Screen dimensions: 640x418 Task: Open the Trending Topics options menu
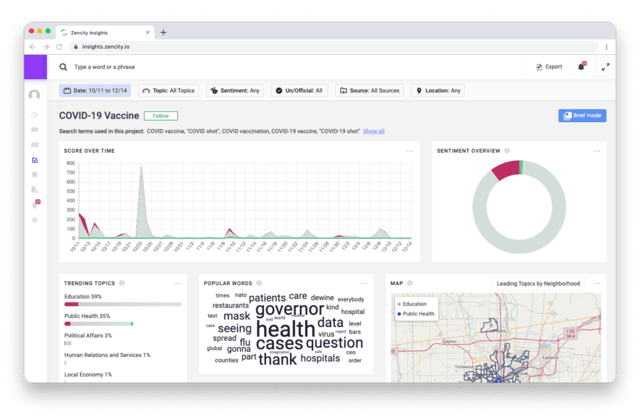click(x=177, y=283)
